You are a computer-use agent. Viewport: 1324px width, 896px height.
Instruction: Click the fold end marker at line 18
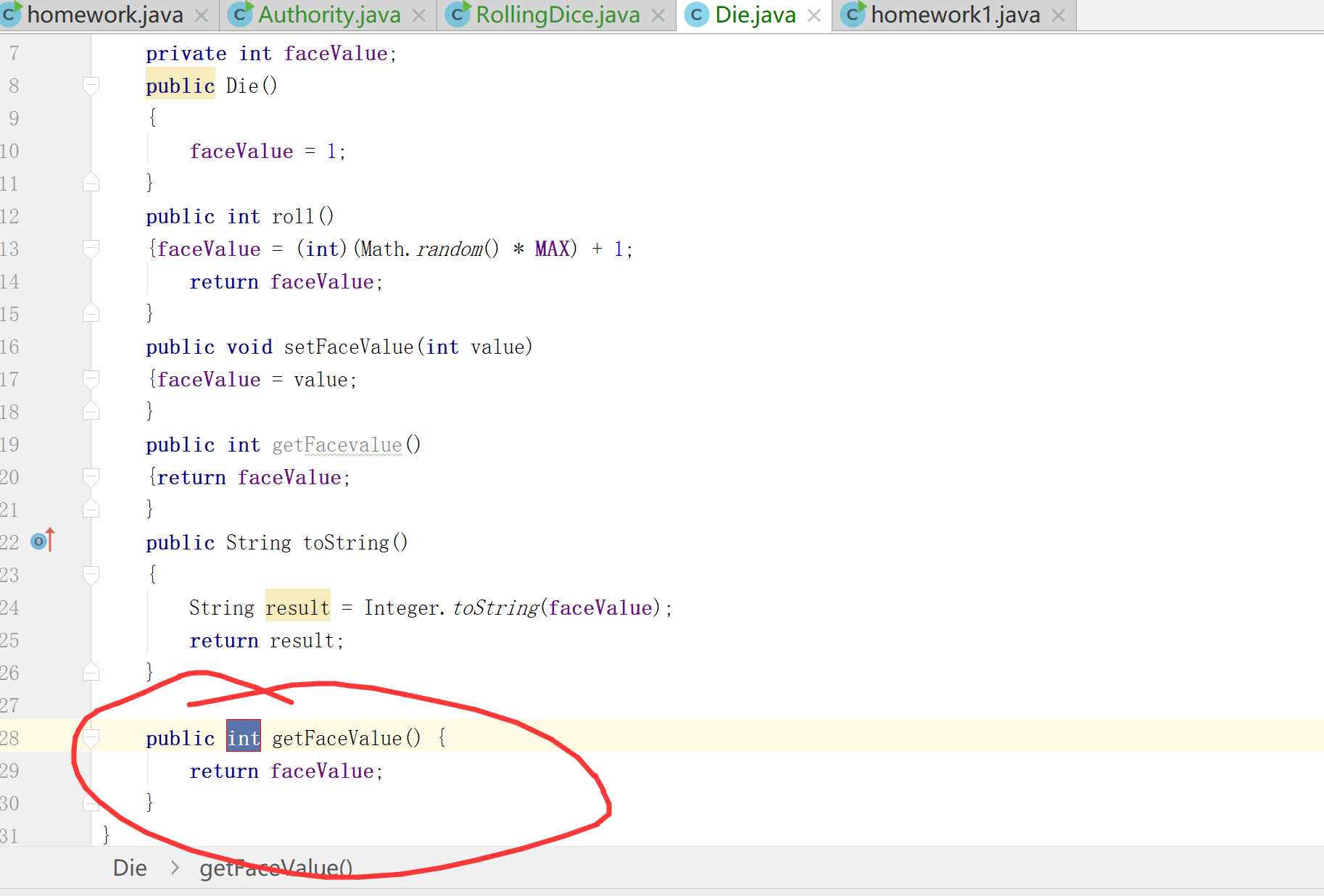91,411
